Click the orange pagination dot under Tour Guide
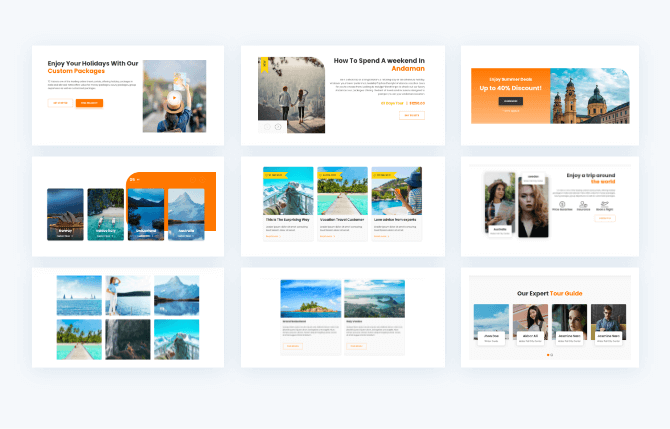 click(x=551, y=355)
